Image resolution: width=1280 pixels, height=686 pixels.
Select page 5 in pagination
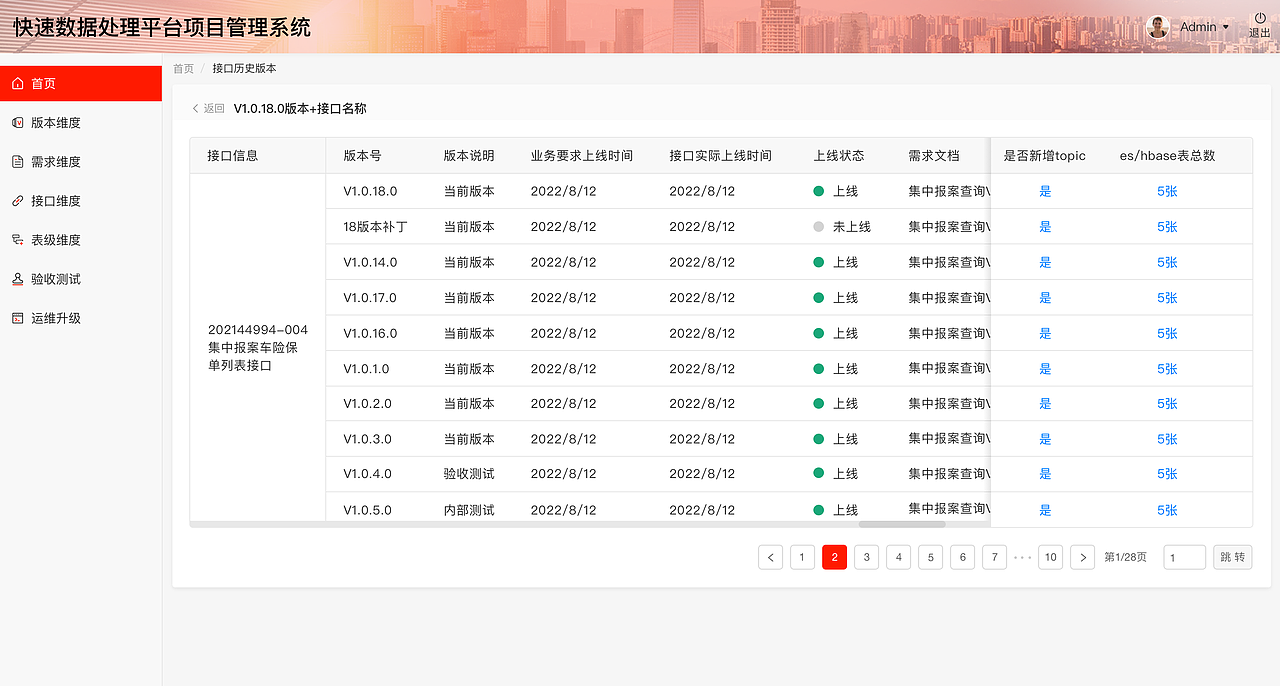[x=930, y=557]
